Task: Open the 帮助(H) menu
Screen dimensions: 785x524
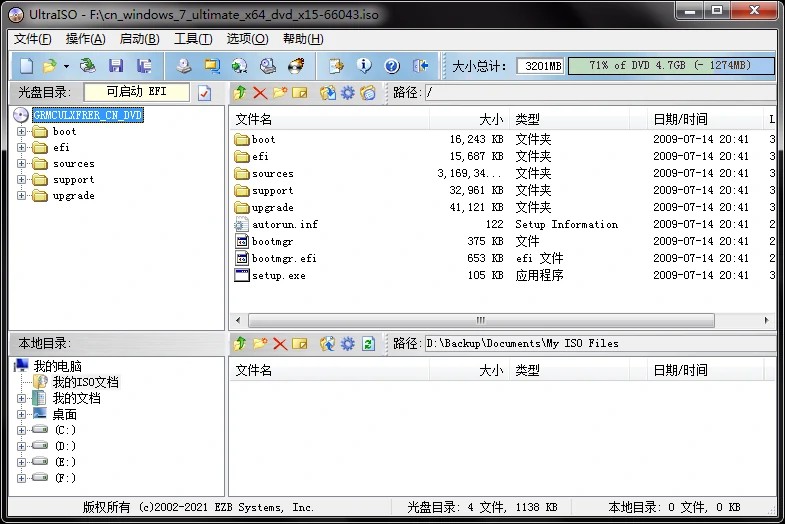Action: (x=303, y=39)
